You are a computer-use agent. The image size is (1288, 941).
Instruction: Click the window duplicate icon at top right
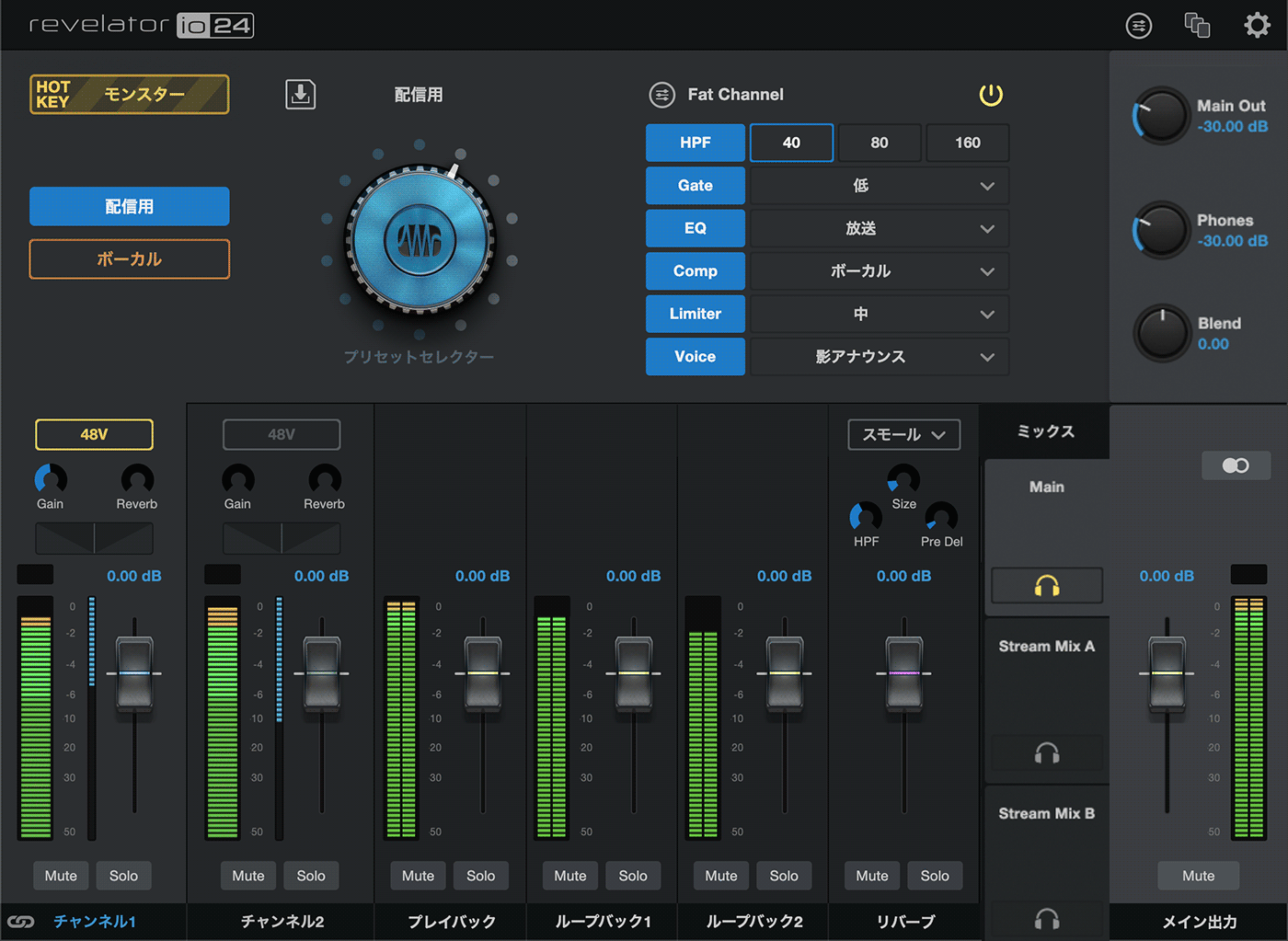[1197, 25]
